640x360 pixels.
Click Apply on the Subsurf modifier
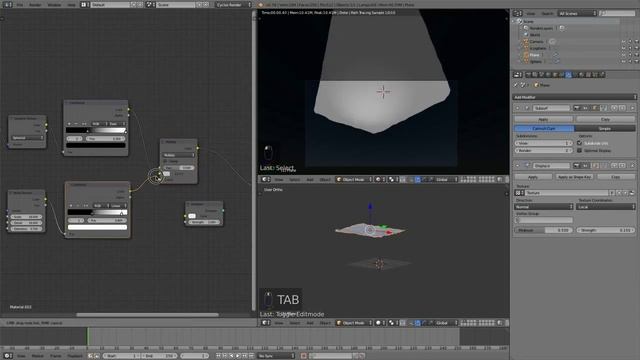coord(544,119)
